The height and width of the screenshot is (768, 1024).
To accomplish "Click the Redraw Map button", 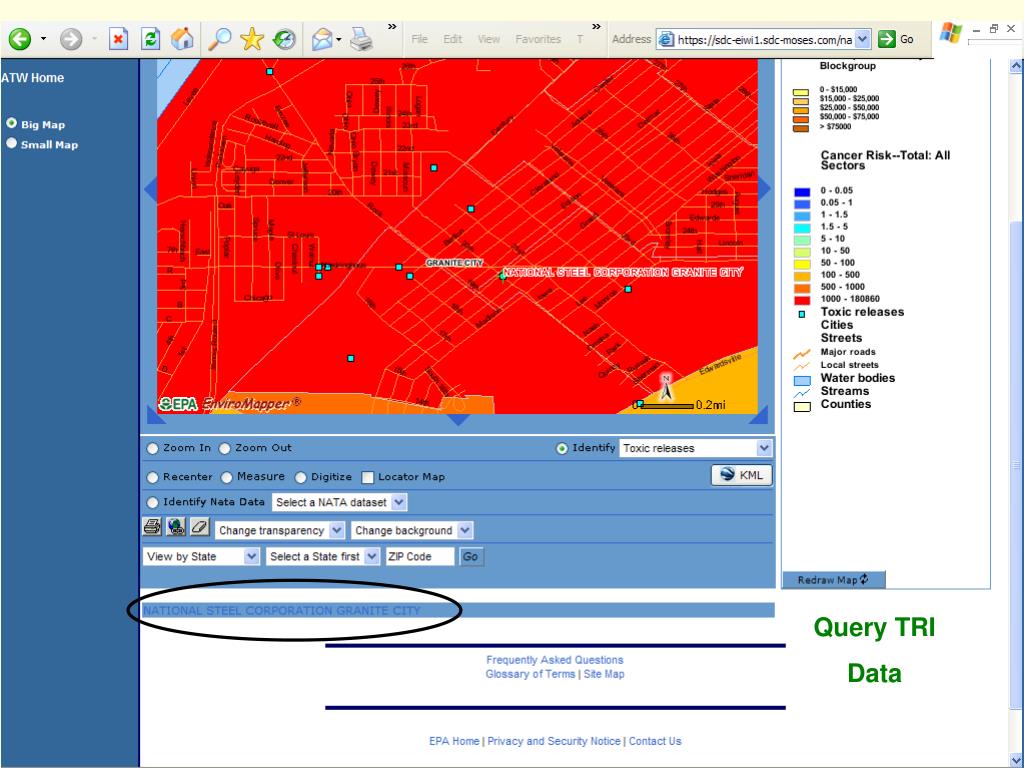I will (833, 580).
